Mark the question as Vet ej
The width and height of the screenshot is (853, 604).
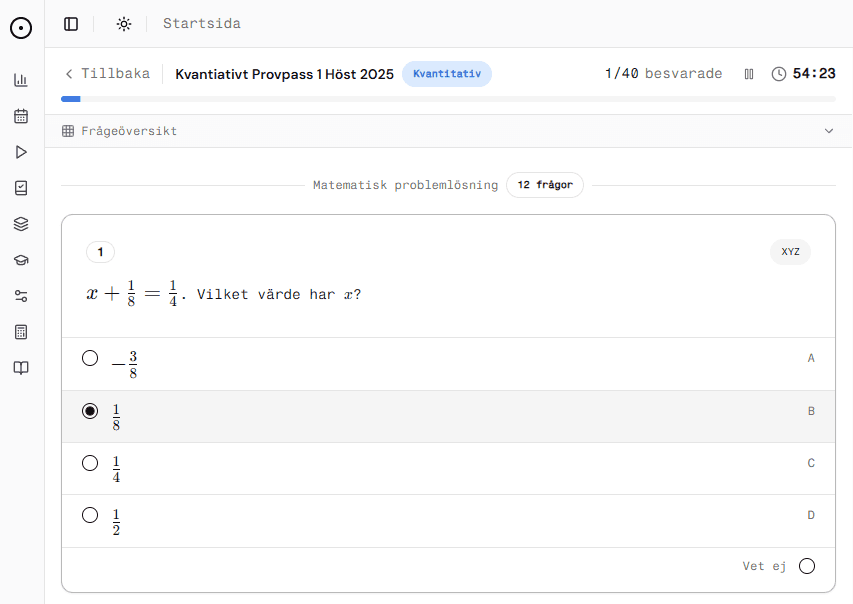(806, 566)
